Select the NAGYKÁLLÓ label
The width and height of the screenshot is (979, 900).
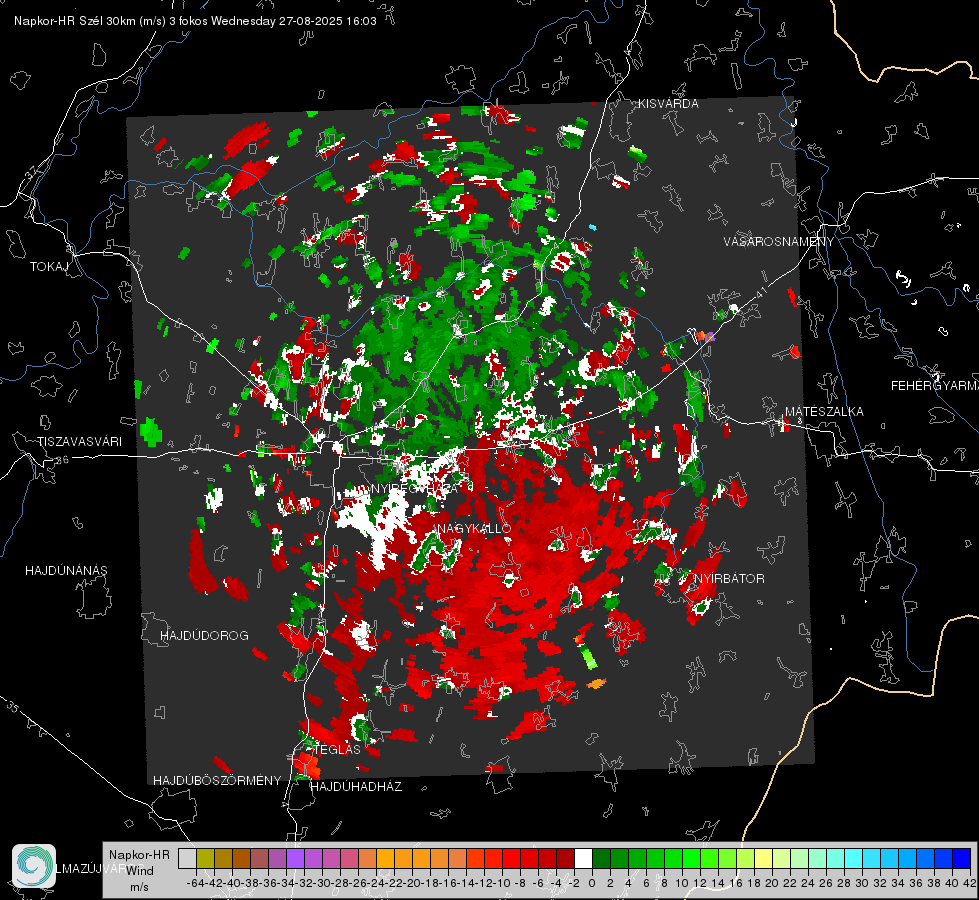point(474,528)
